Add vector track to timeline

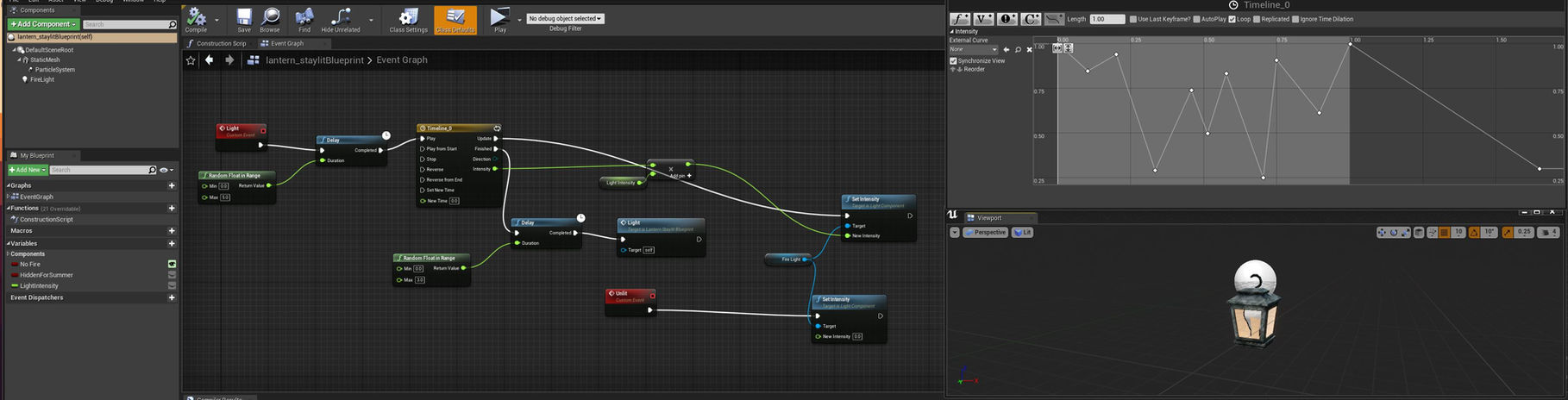coord(983,19)
